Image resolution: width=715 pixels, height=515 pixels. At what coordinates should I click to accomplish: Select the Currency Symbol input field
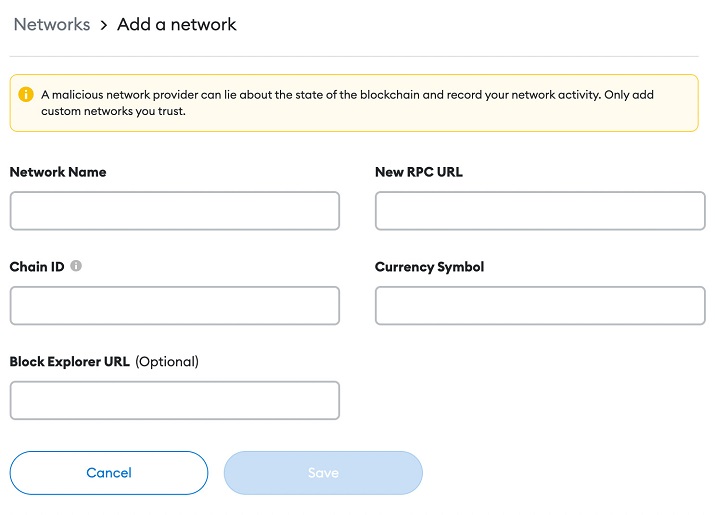(540, 306)
